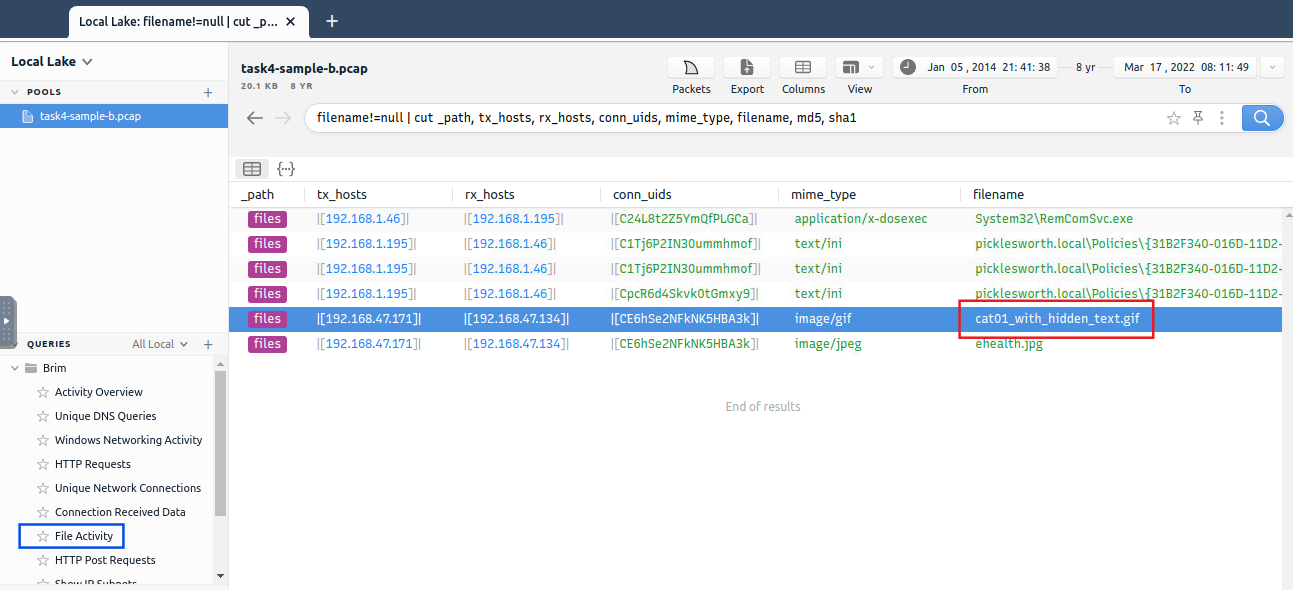
Task: Run the File Activity query
Action: pos(84,536)
